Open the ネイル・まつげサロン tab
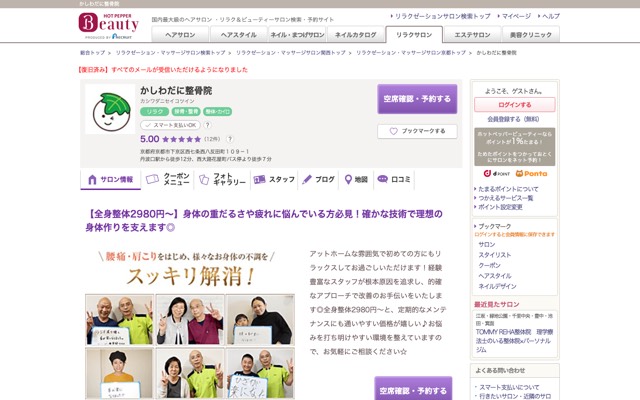This screenshot has height=400, width=640. click(x=297, y=35)
